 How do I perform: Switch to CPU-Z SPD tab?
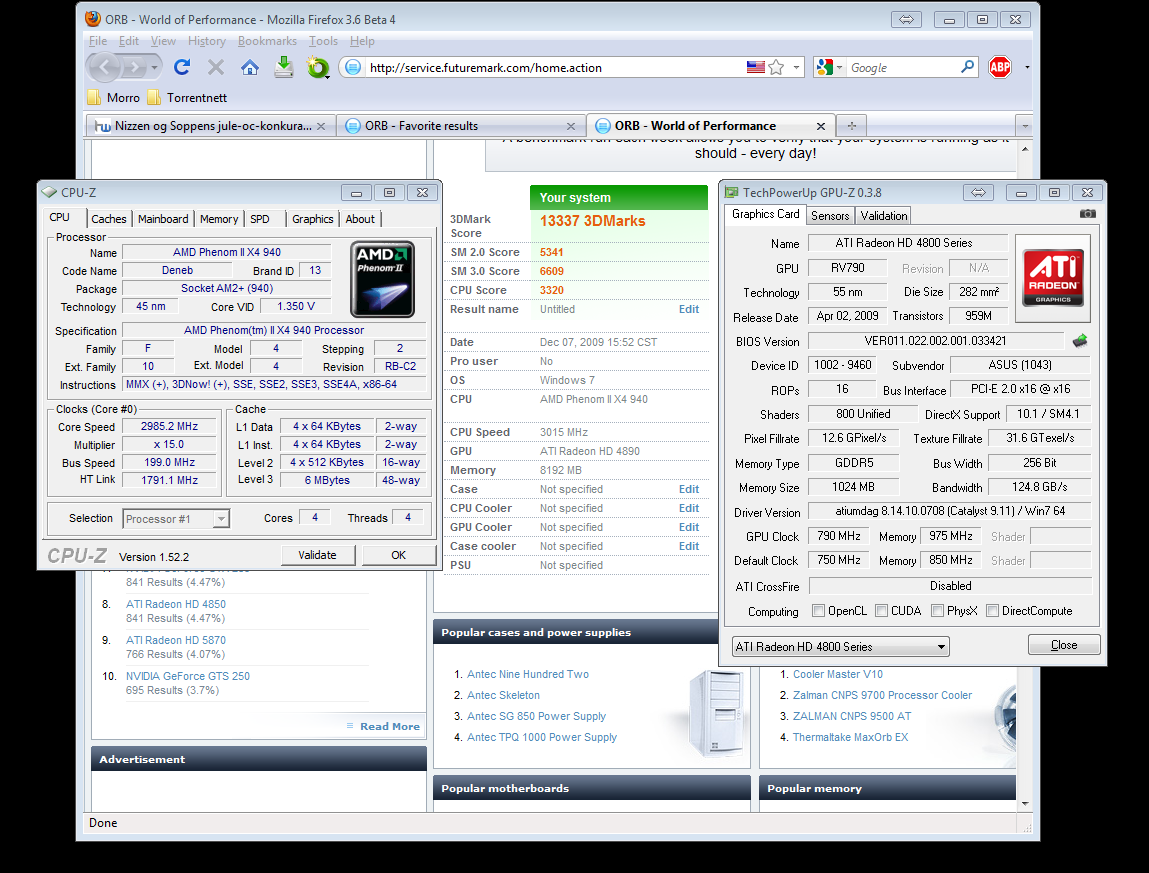click(259, 219)
